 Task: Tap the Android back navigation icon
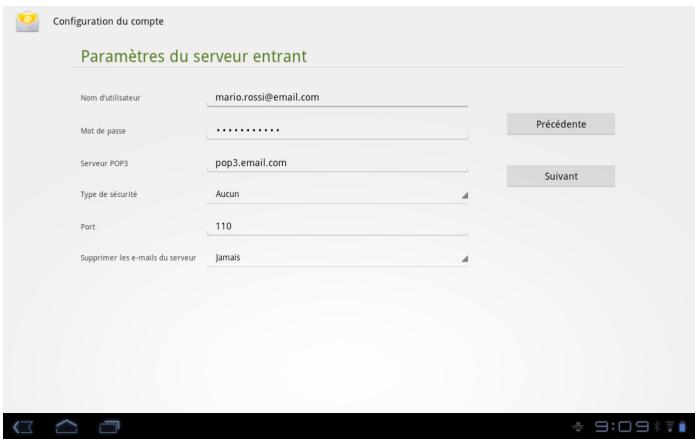click(x=23, y=427)
